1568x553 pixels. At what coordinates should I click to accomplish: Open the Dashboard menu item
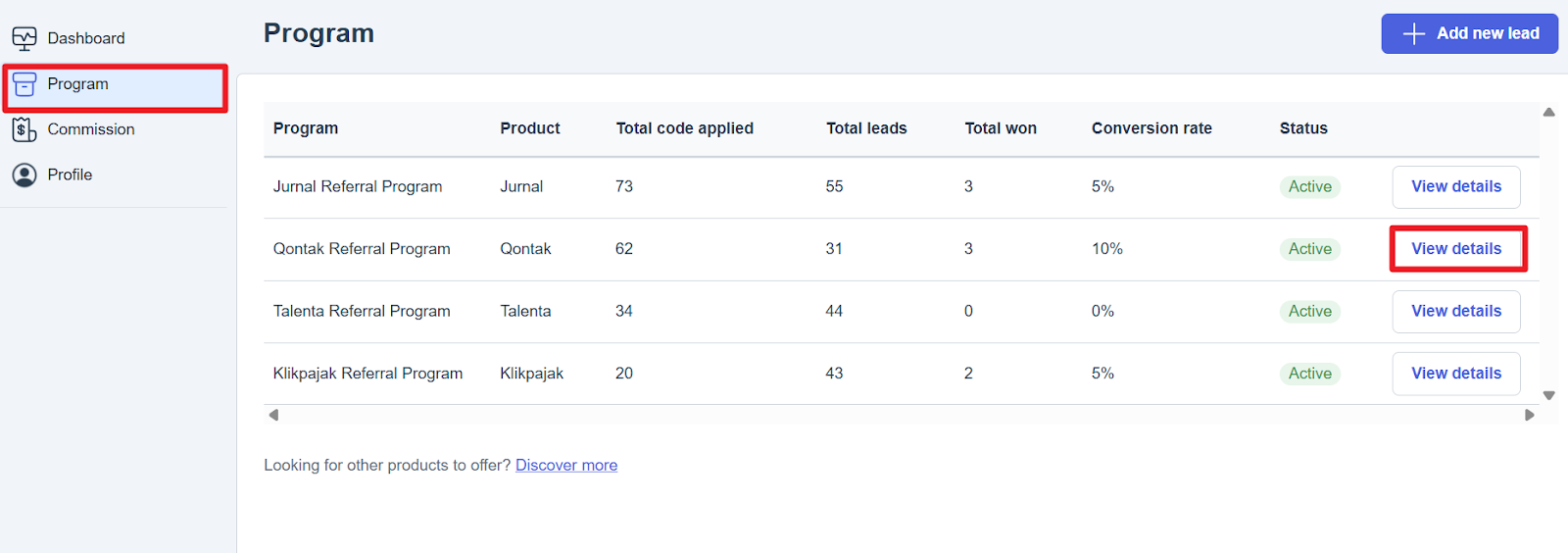[x=86, y=38]
